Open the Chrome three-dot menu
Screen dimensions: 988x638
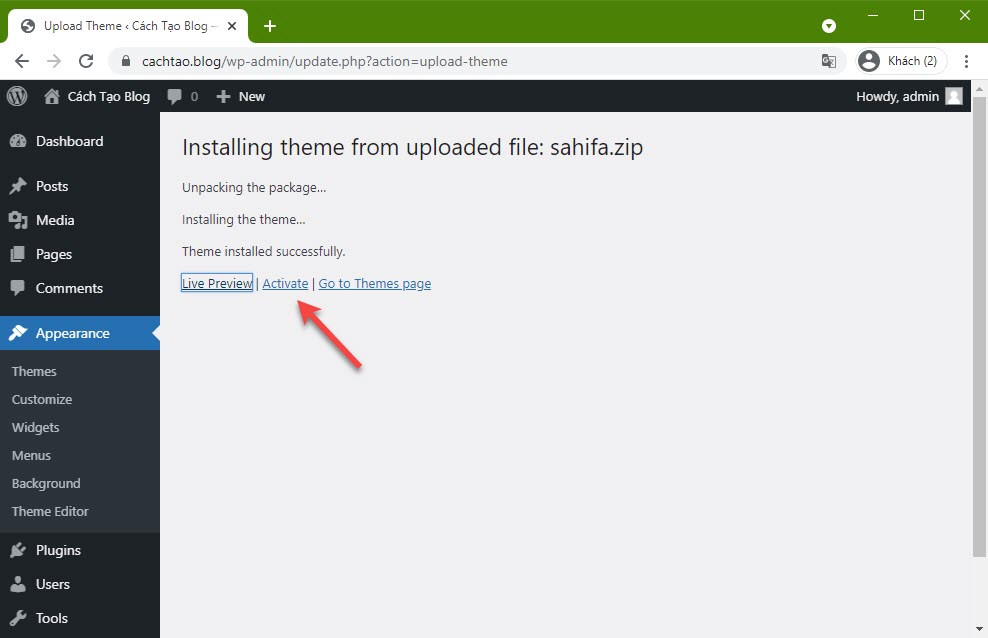click(966, 61)
